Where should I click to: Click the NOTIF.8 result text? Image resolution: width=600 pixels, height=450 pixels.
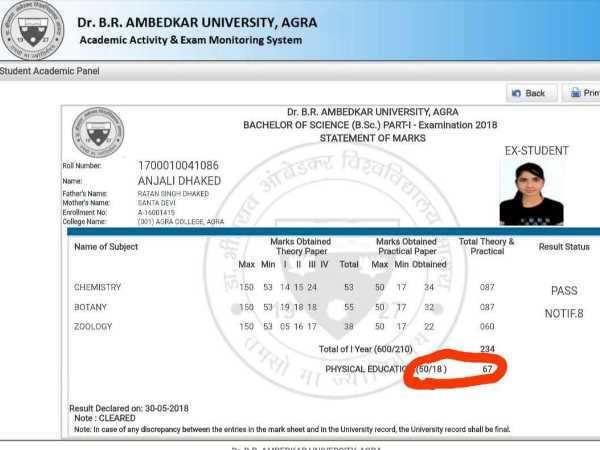[564, 314]
